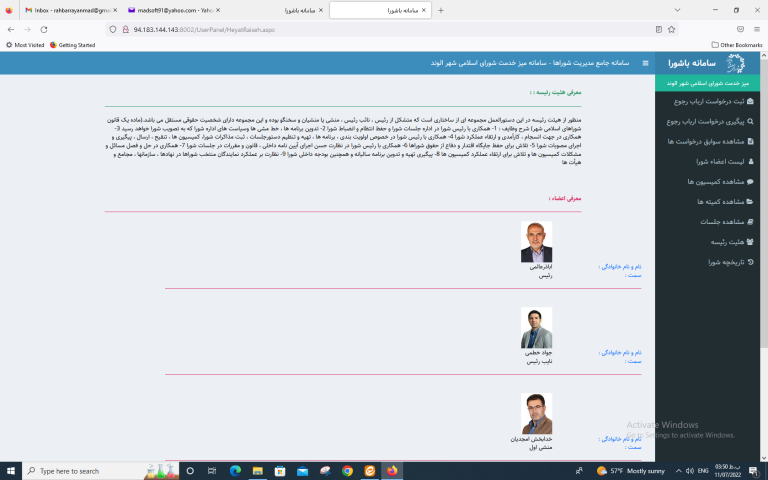Image resolution: width=768 pixels, height=480 pixels.
Task: Click the folder icon for مشاهده کمیته ها
Action: click(x=751, y=201)
